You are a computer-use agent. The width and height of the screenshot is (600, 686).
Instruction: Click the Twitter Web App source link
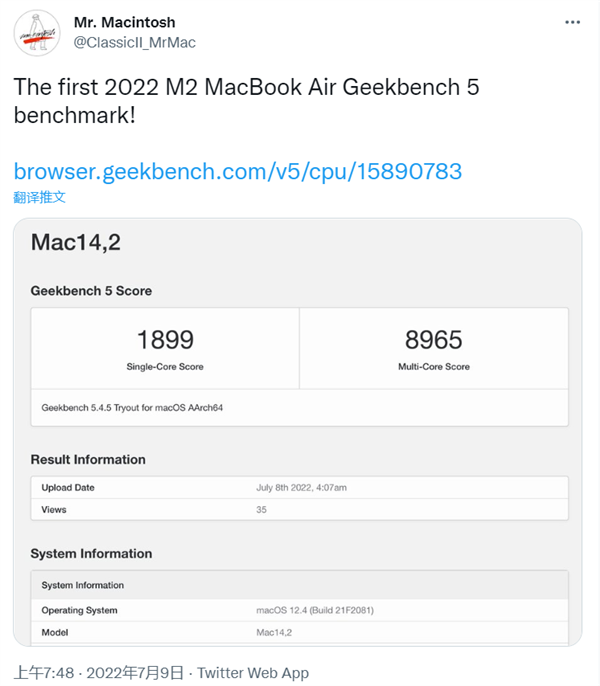(253, 673)
